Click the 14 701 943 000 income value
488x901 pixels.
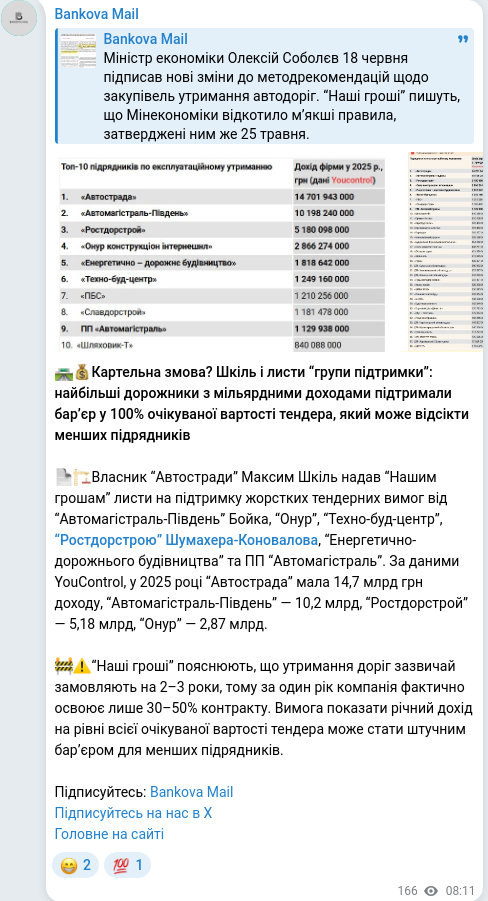[324, 197]
